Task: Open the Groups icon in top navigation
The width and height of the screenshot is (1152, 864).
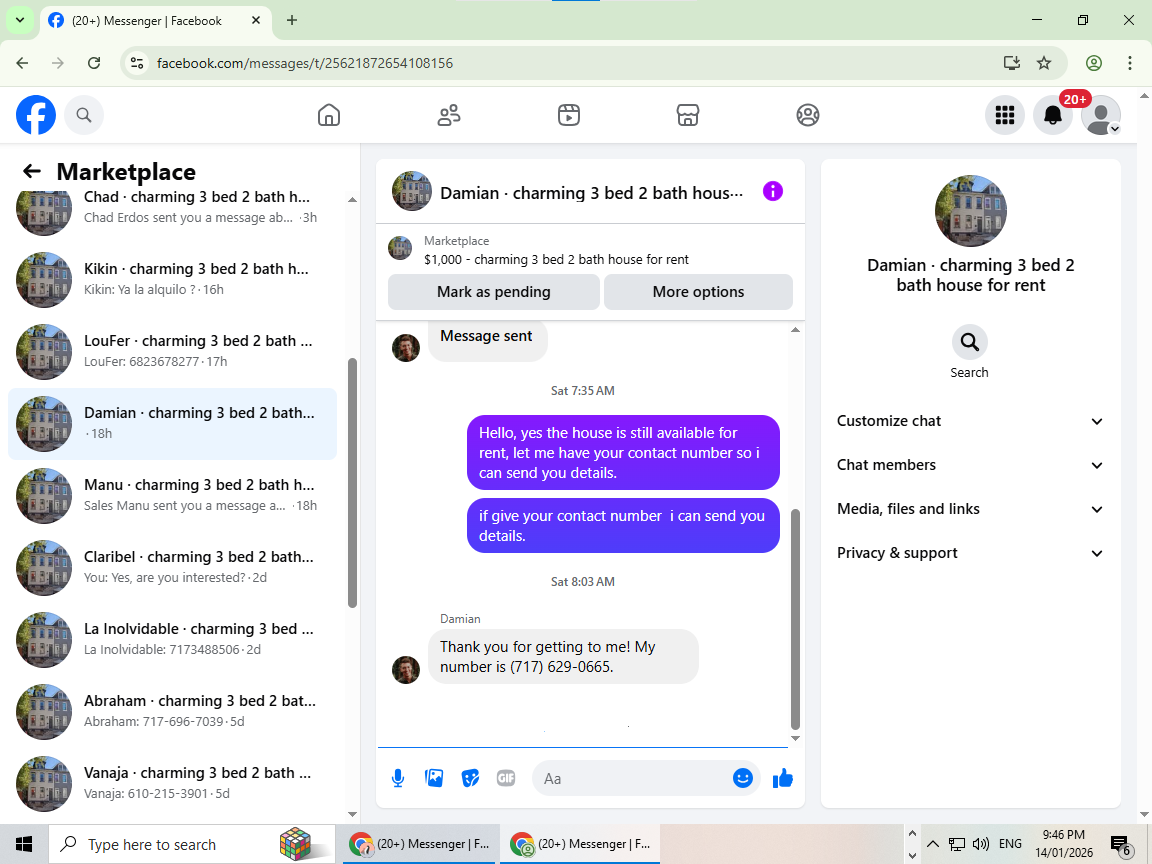Action: point(807,115)
